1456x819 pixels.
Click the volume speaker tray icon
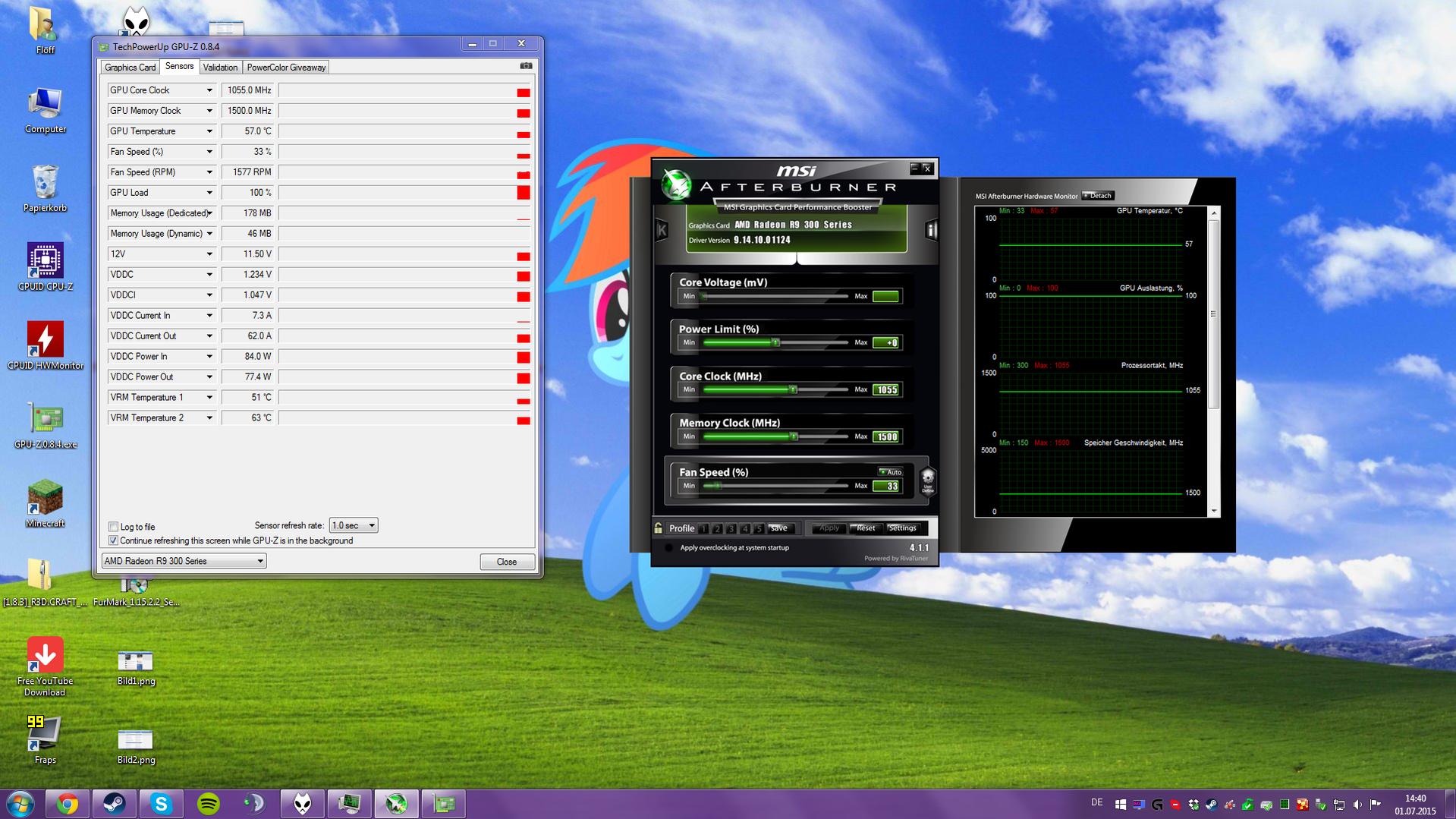pyautogui.click(x=1357, y=805)
